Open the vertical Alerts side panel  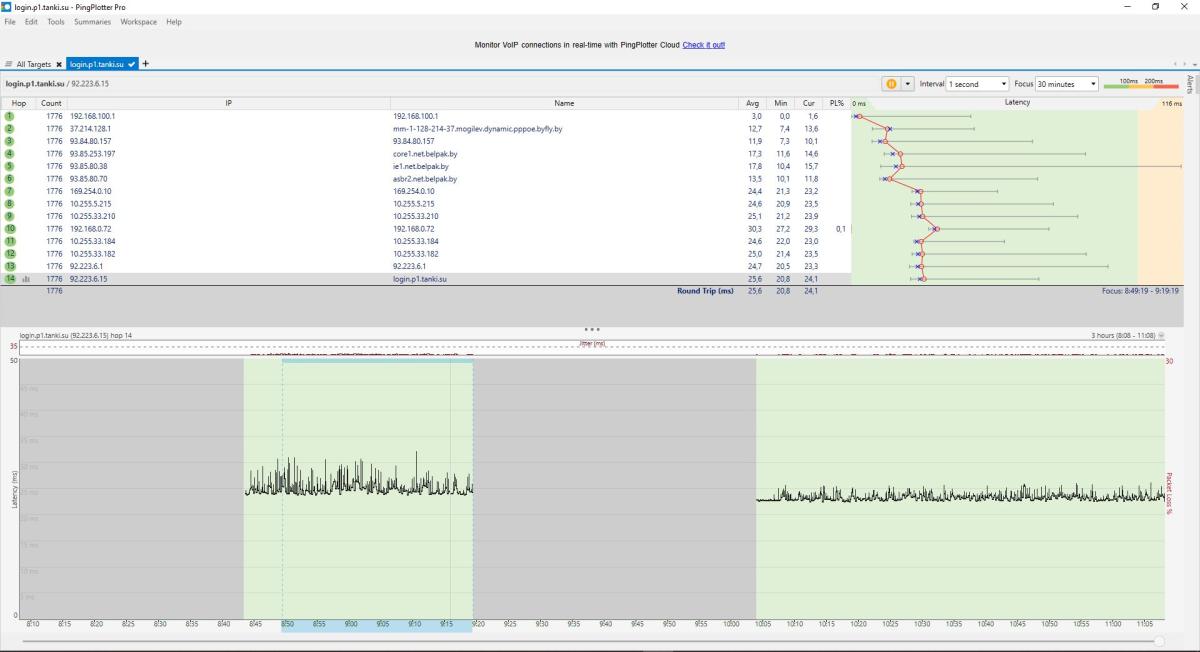1190,84
